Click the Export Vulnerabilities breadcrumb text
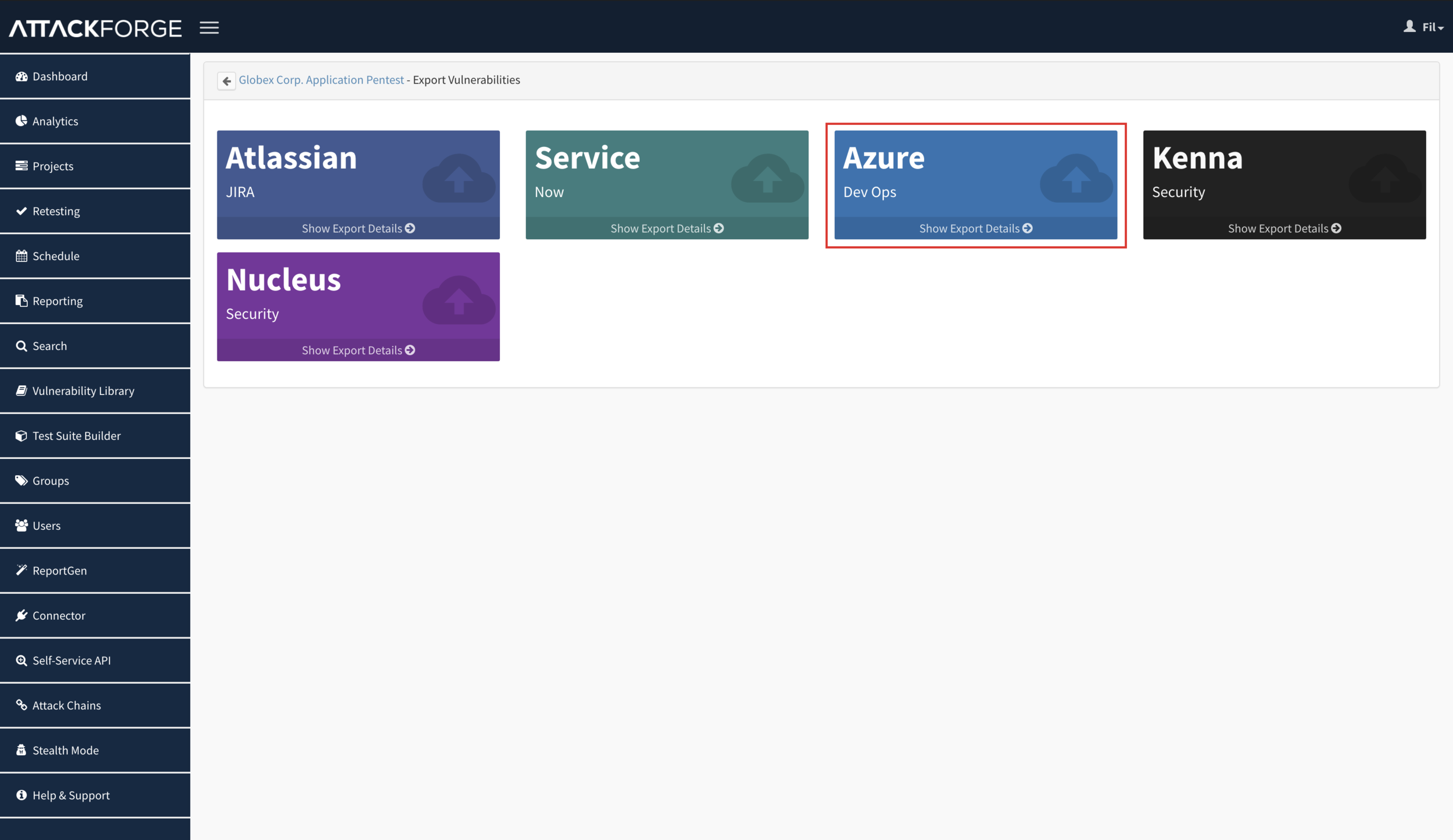This screenshot has height=840, width=1453. tap(466, 80)
